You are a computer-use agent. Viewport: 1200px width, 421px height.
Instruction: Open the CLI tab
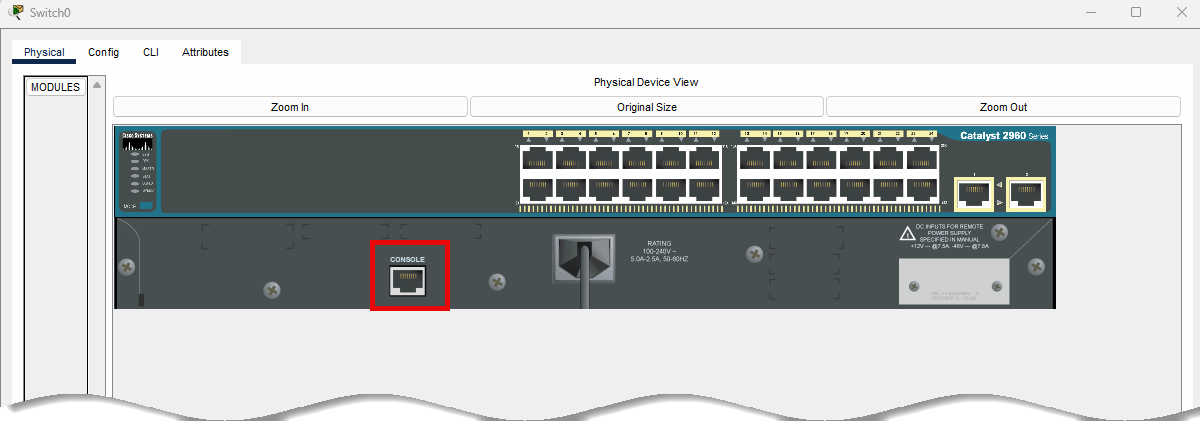click(151, 52)
